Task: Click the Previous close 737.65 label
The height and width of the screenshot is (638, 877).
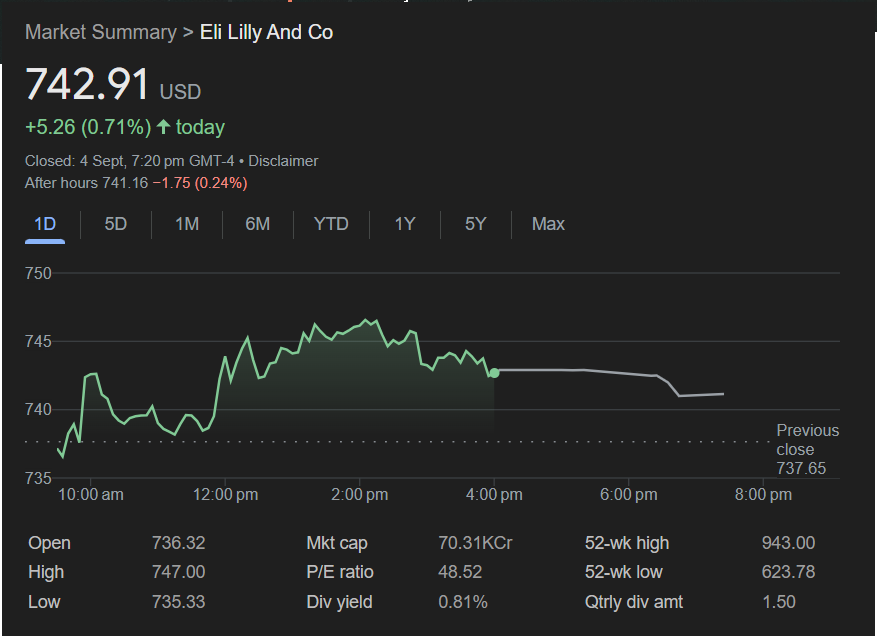Action: point(807,450)
